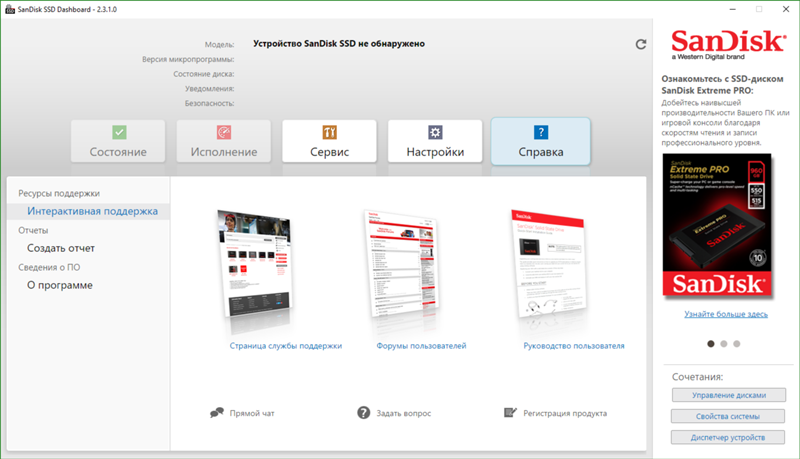
Task: Click the user forums page thumbnail
Action: click(402, 264)
